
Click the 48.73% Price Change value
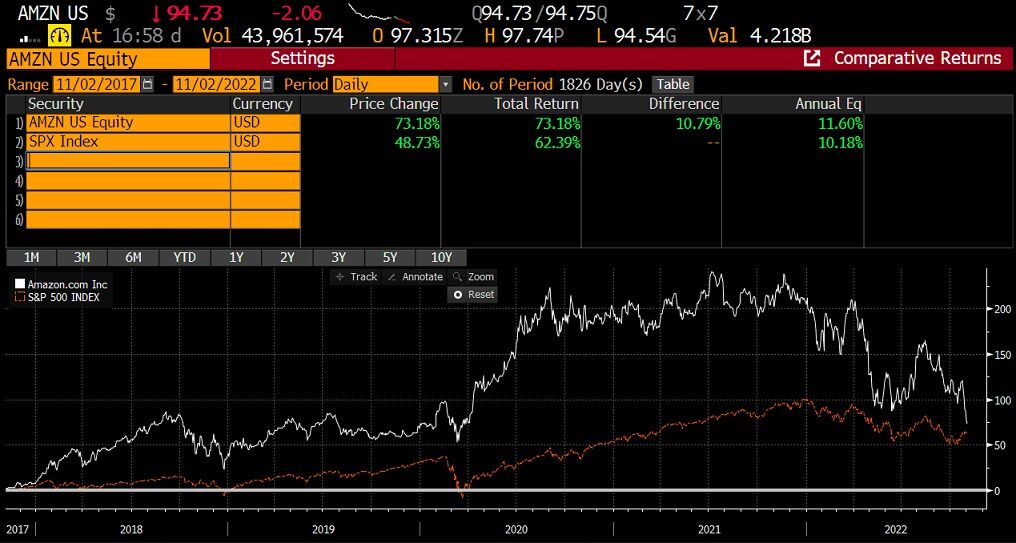tap(417, 142)
